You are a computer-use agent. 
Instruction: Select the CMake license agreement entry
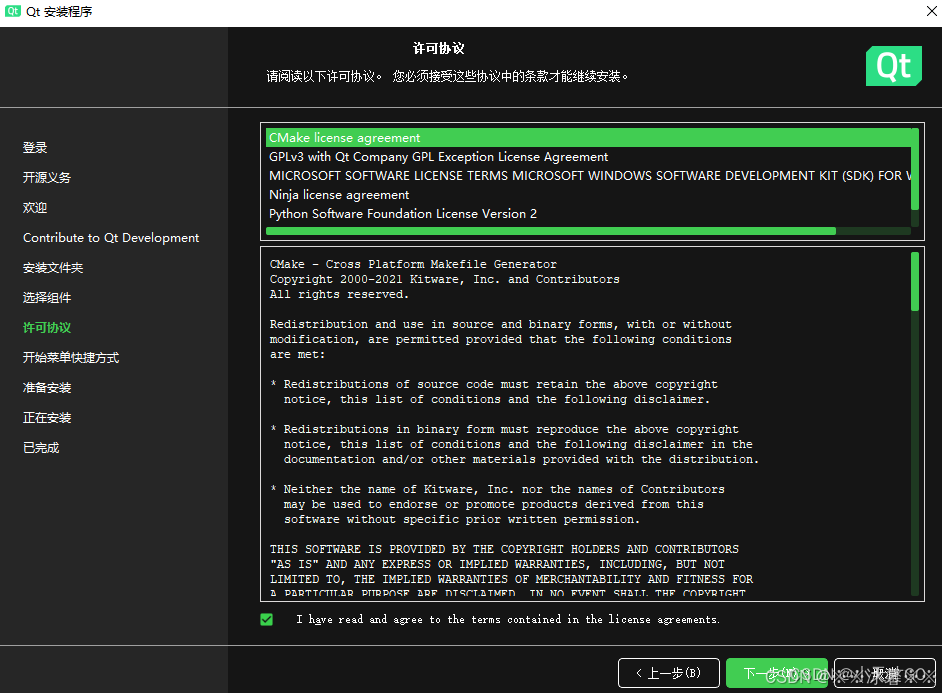tap(588, 138)
